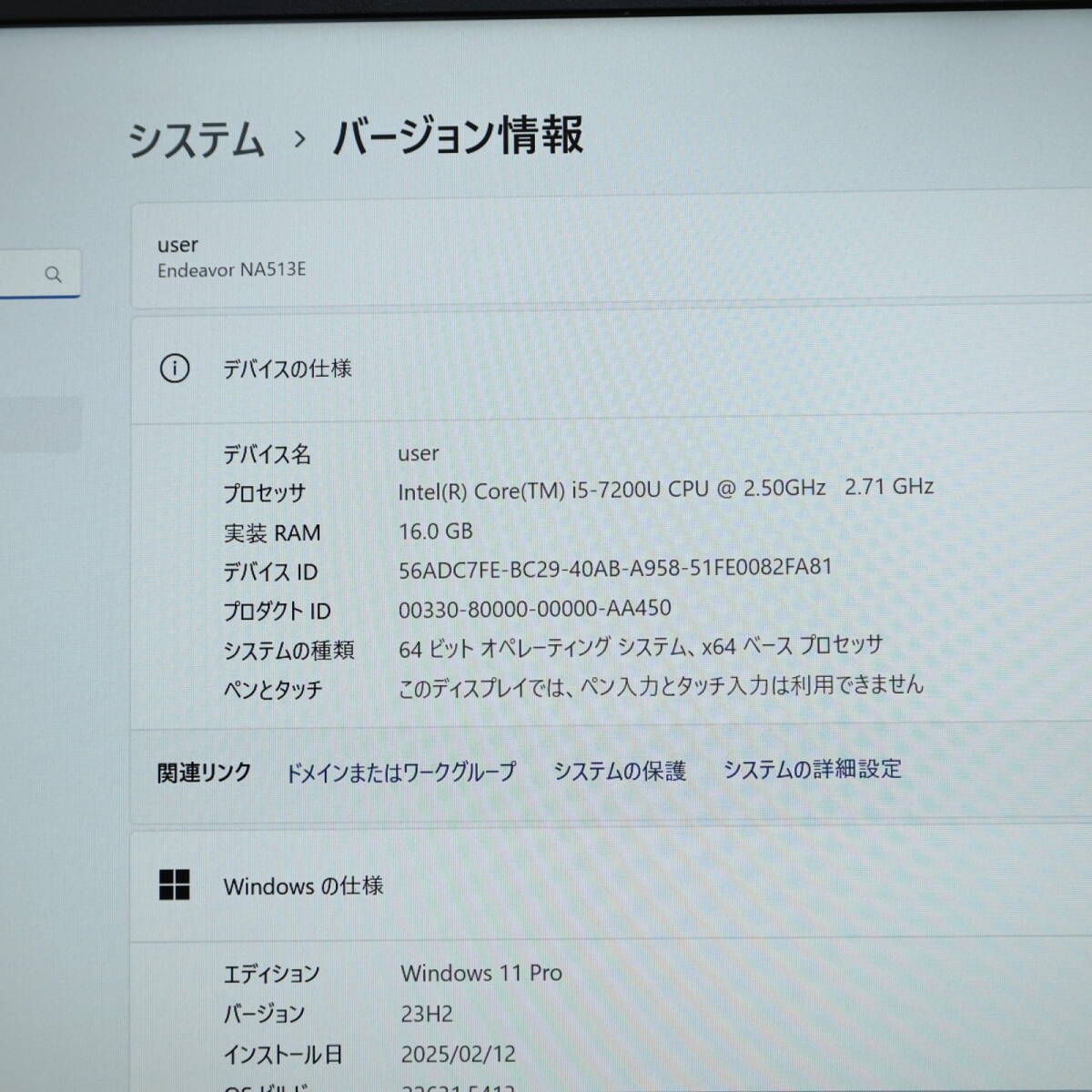Select the 関連リンク label

(x=204, y=773)
